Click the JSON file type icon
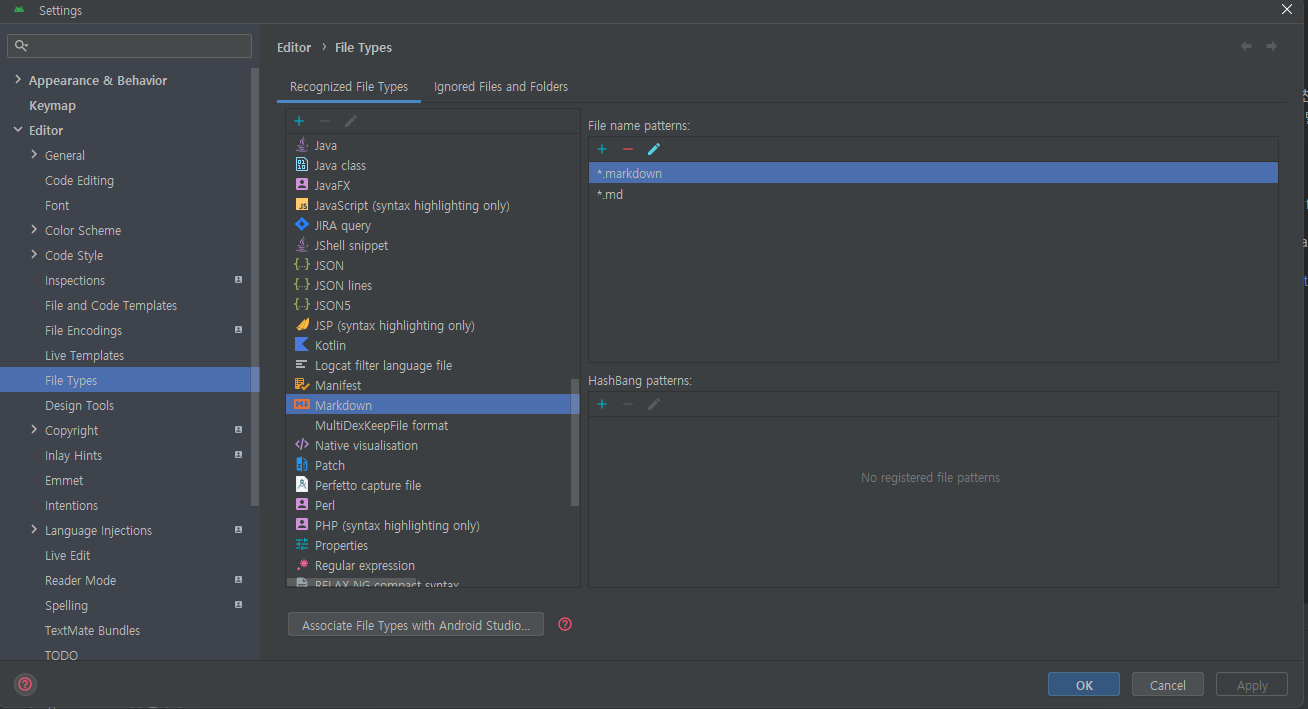The width and height of the screenshot is (1308, 709). point(302,265)
